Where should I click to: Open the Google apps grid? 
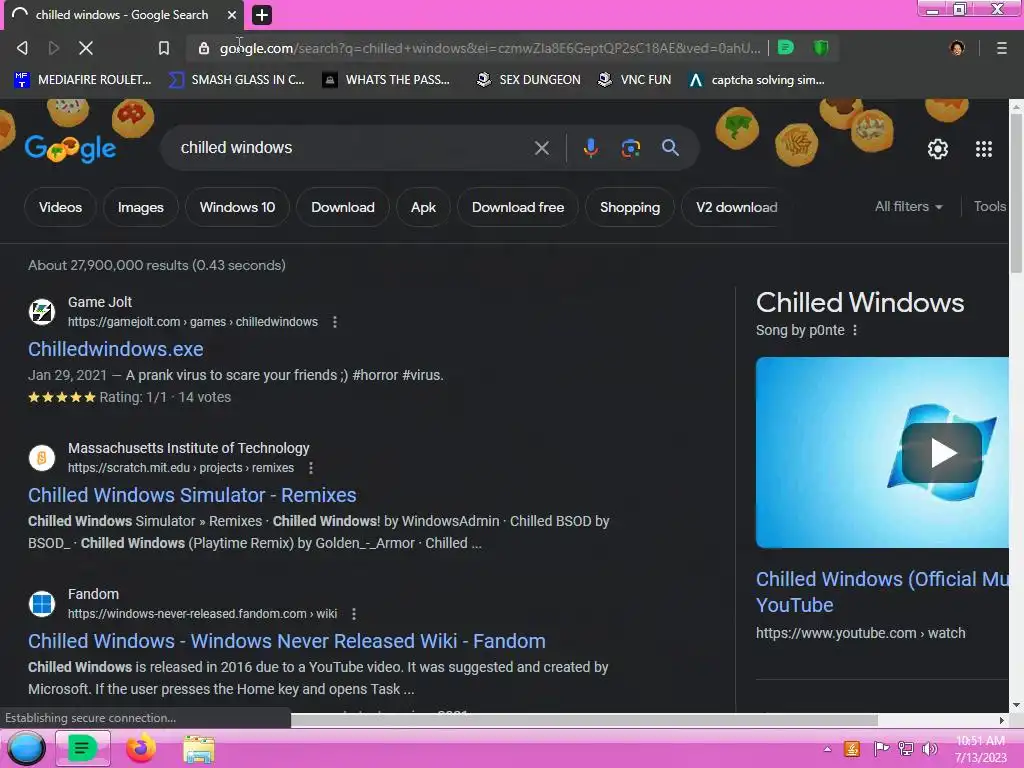coord(984,149)
